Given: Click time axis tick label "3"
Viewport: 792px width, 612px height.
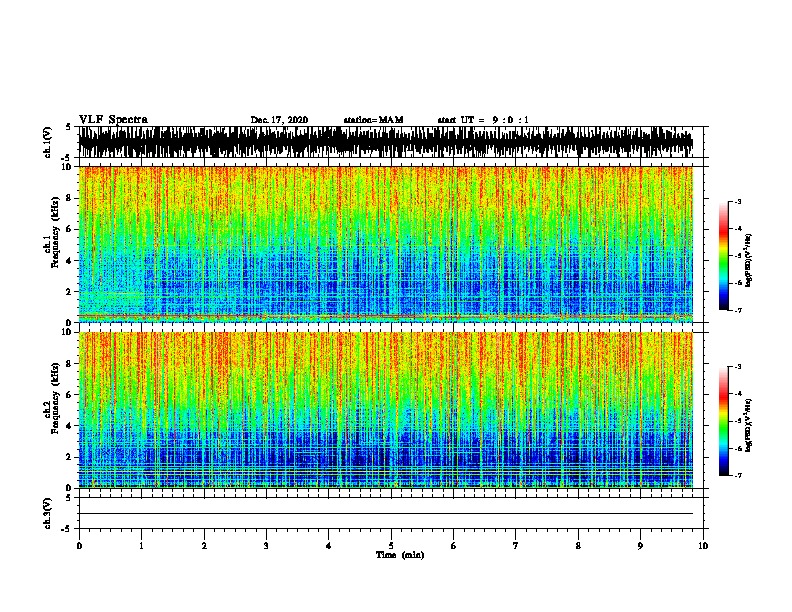Looking at the screenshot, I should pyautogui.click(x=266, y=546).
